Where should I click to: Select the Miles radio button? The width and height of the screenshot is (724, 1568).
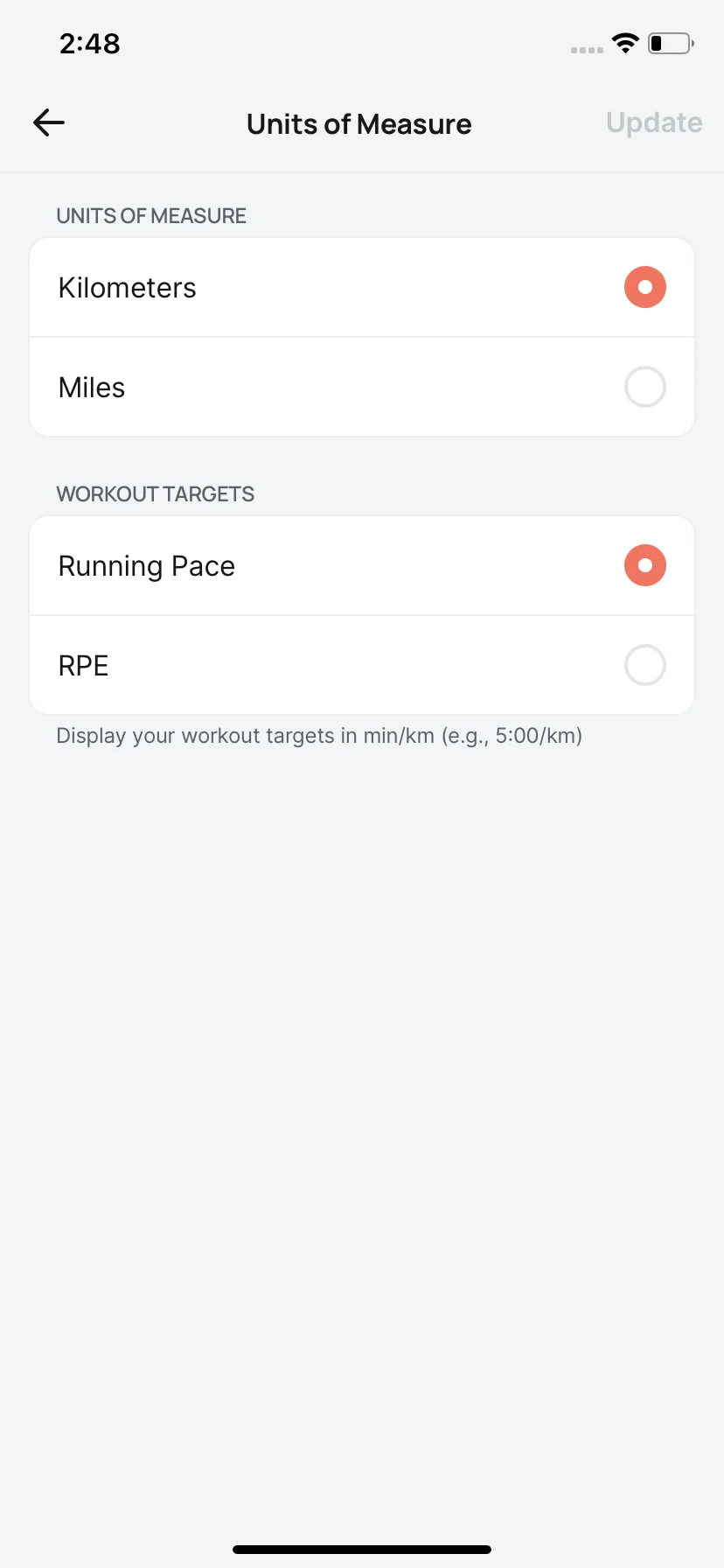click(x=645, y=387)
